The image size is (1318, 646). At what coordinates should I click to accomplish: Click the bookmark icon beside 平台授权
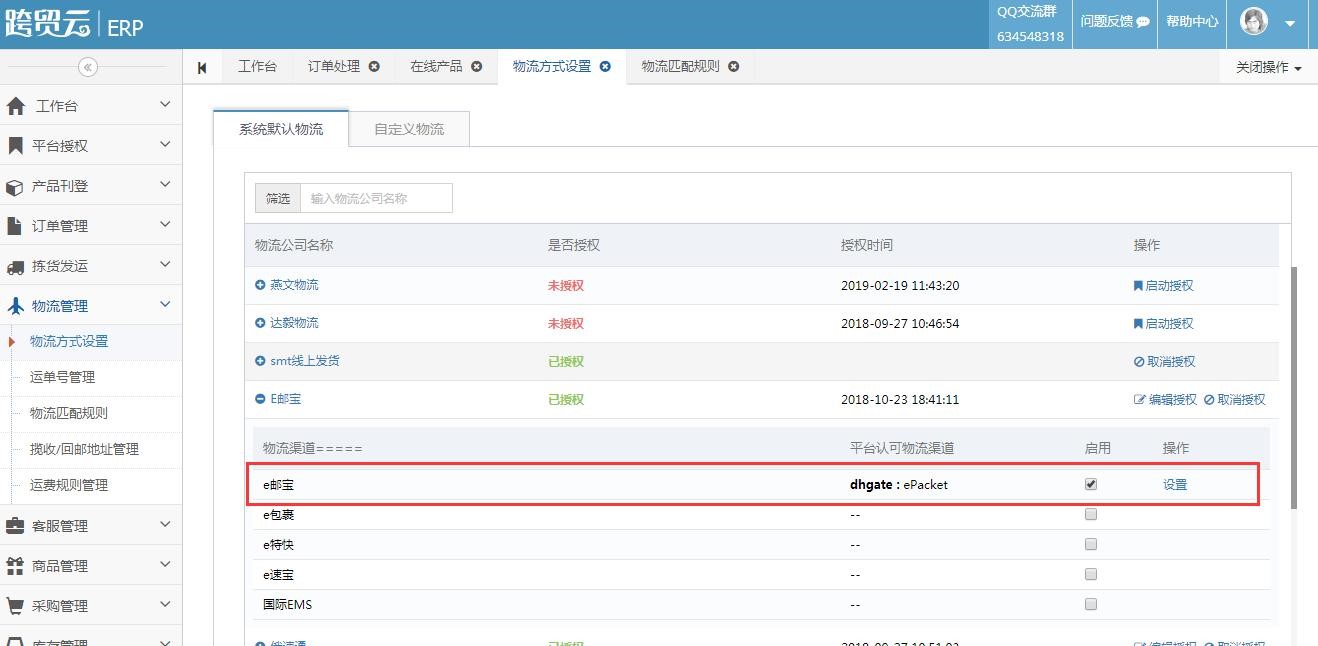[15, 146]
